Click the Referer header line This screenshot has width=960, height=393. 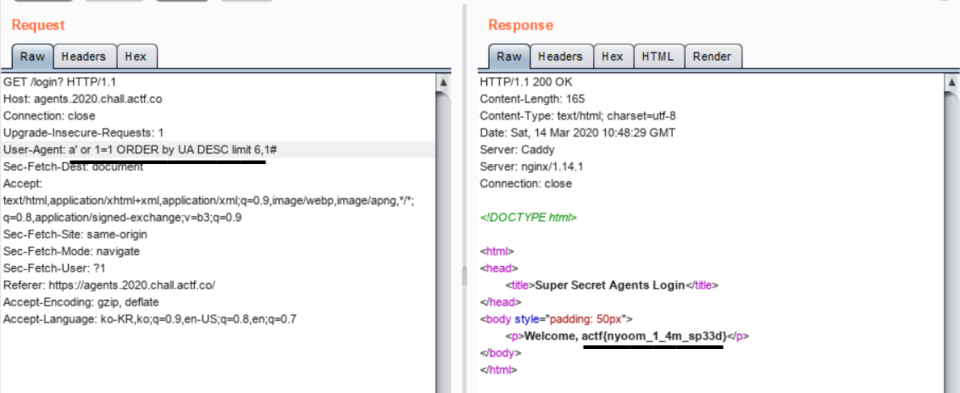point(109,285)
